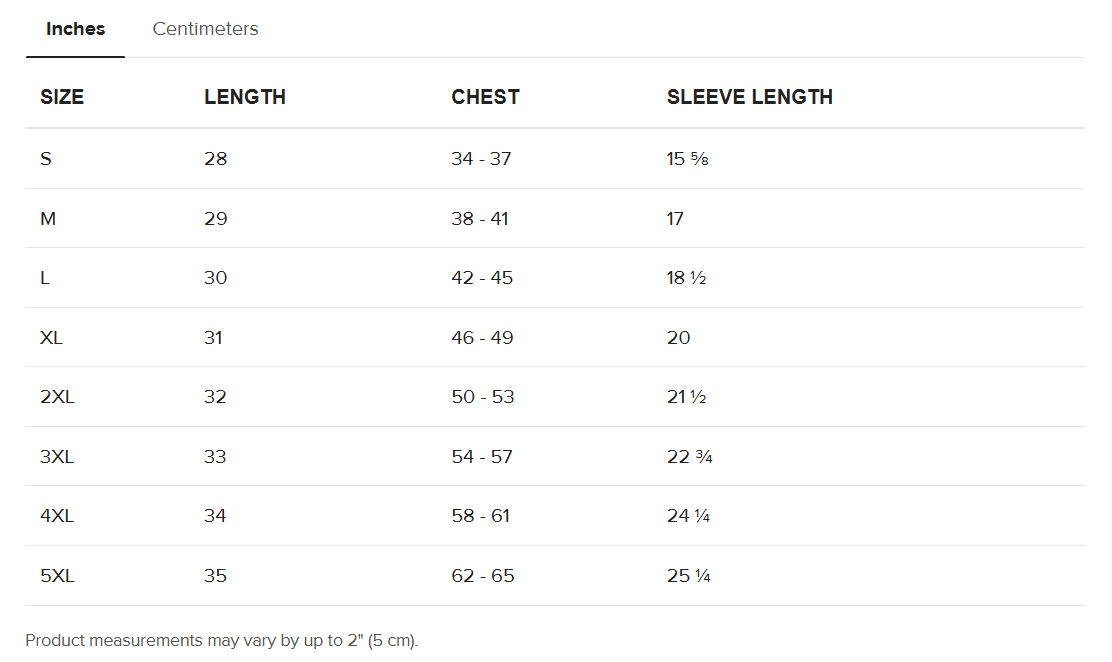Click the chest value 34 - 37
Viewport: 1112px width, 662px height.
[481, 158]
